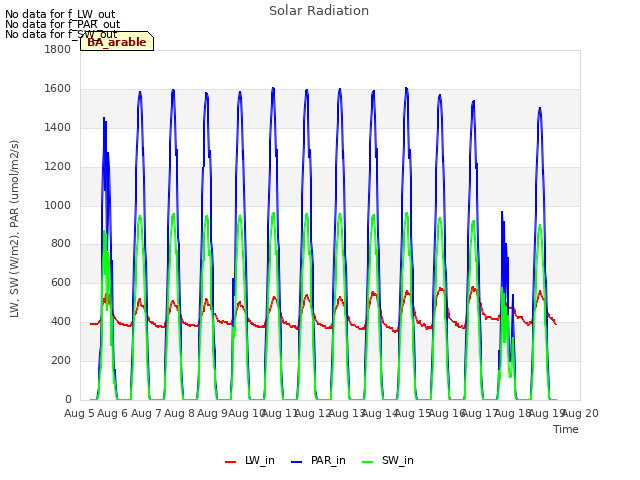Click the 200 y-axis tick label
Screen dimensions: 640x480
tap(61, 360)
